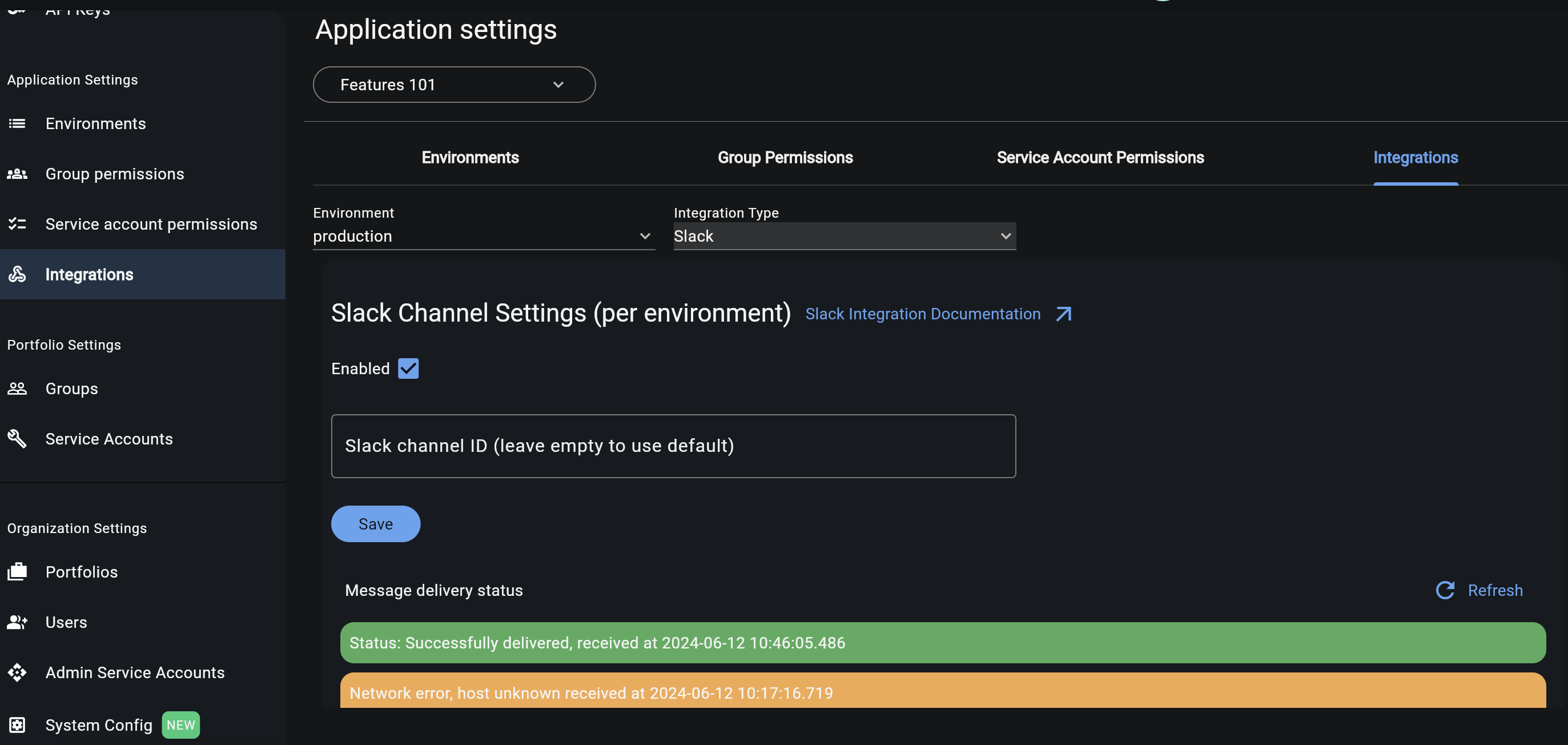Select the Groups icon under Portfolio Settings
Viewport: 1568px width, 745px height.
click(17, 388)
